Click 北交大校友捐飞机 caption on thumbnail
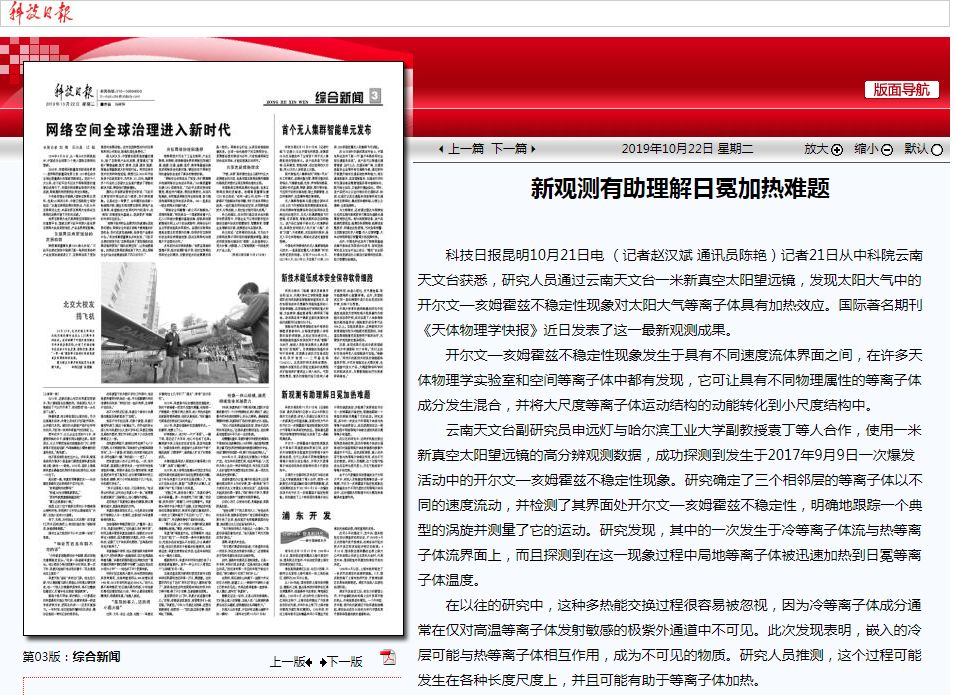The height and width of the screenshot is (695, 954). point(78,310)
